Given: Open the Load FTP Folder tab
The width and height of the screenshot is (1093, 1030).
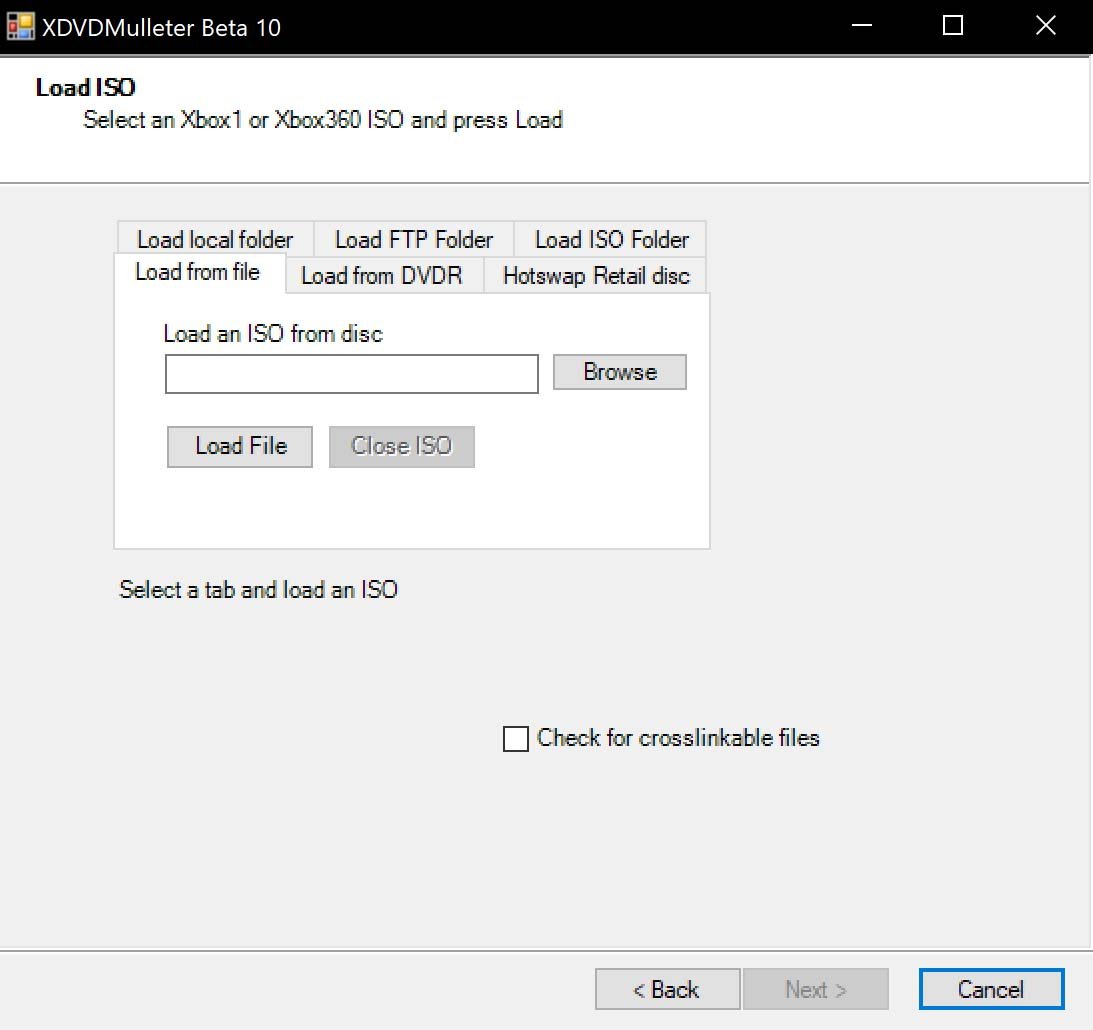Looking at the screenshot, I should click(x=414, y=240).
